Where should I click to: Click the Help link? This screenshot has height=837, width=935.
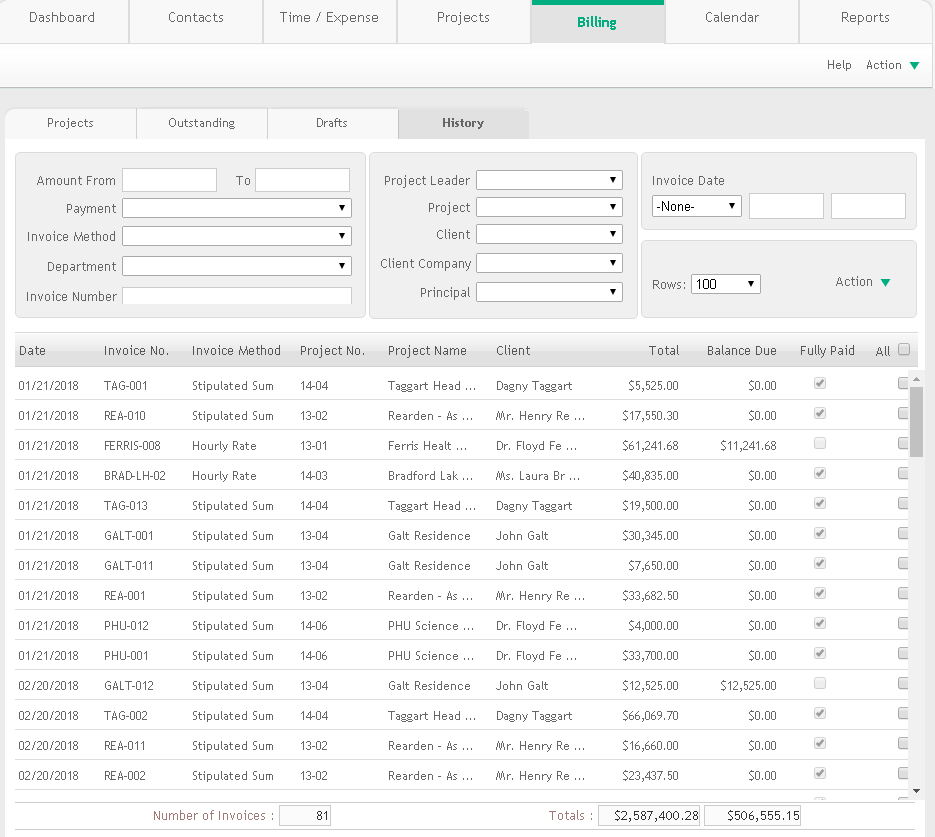pos(839,65)
